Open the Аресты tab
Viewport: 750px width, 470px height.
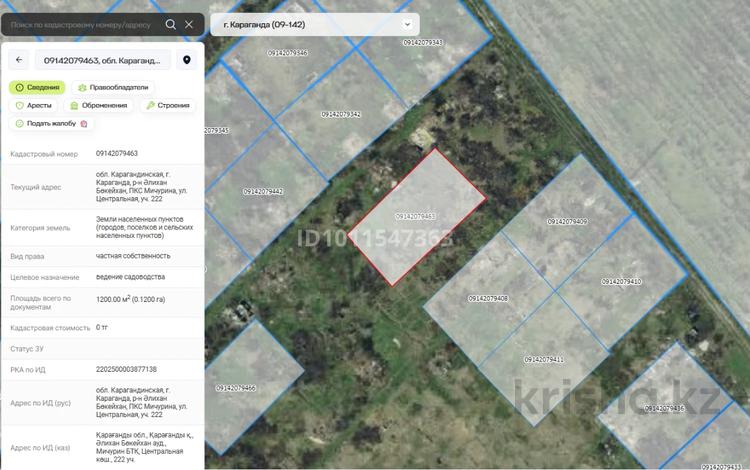[33, 105]
